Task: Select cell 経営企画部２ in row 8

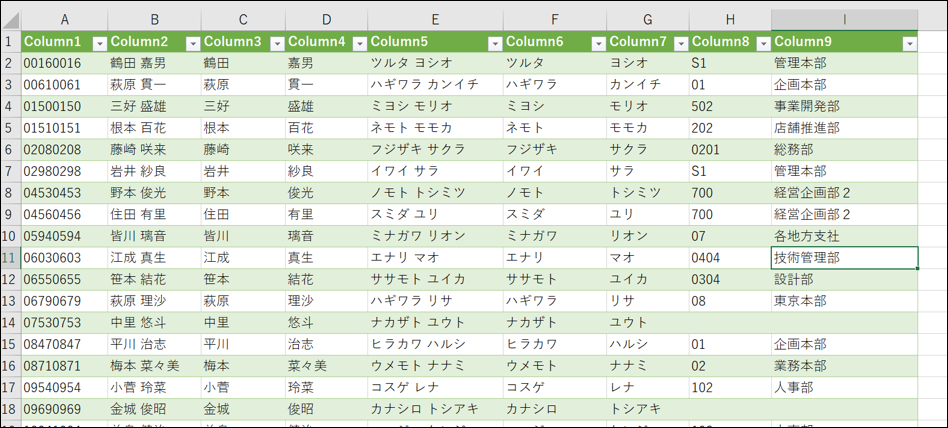Action: click(x=844, y=193)
